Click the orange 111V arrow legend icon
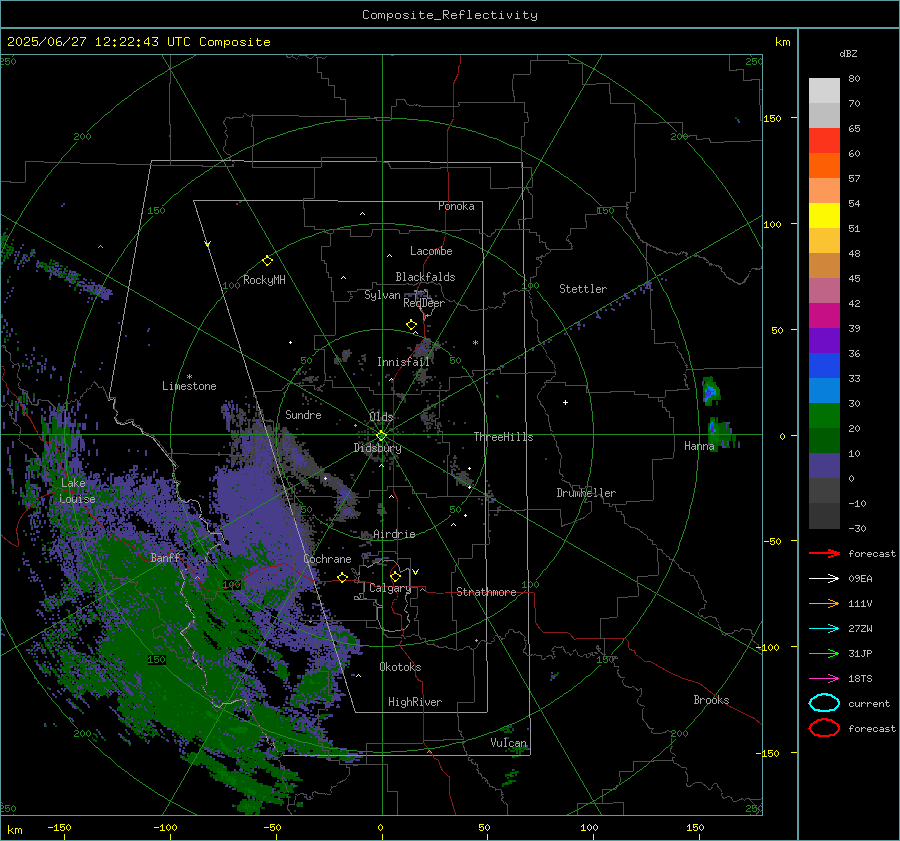Image resolution: width=900 pixels, height=841 pixels. tap(824, 603)
